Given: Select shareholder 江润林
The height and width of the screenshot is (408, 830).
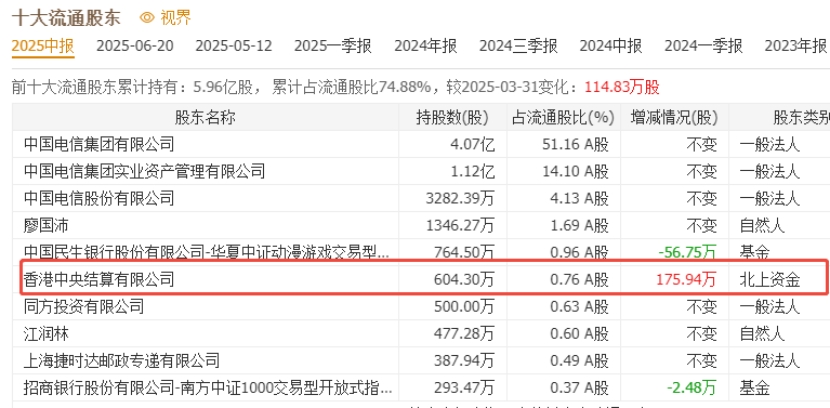Looking at the screenshot, I should [x=46, y=334].
